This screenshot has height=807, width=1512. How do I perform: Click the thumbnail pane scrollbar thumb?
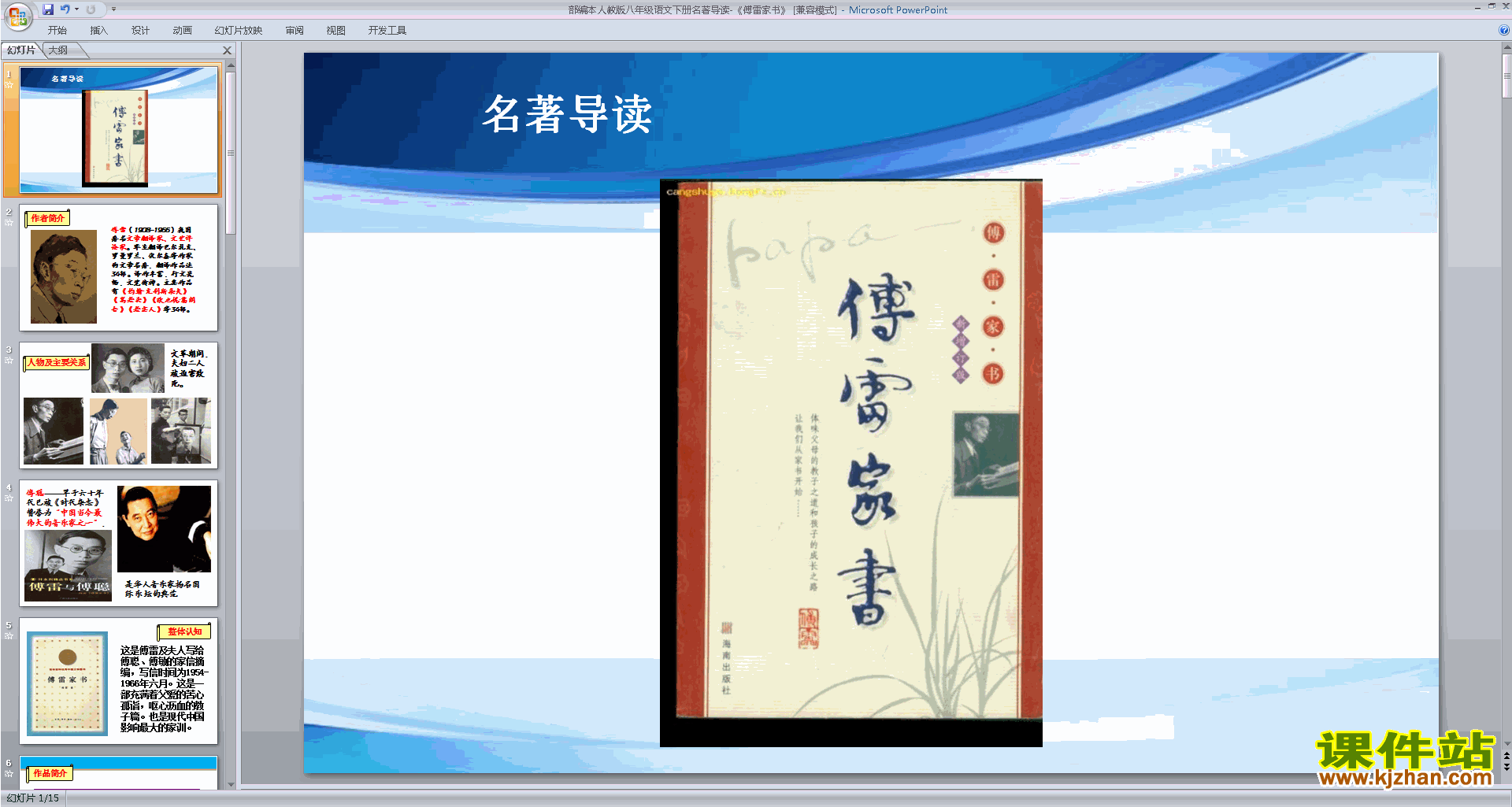point(231,154)
